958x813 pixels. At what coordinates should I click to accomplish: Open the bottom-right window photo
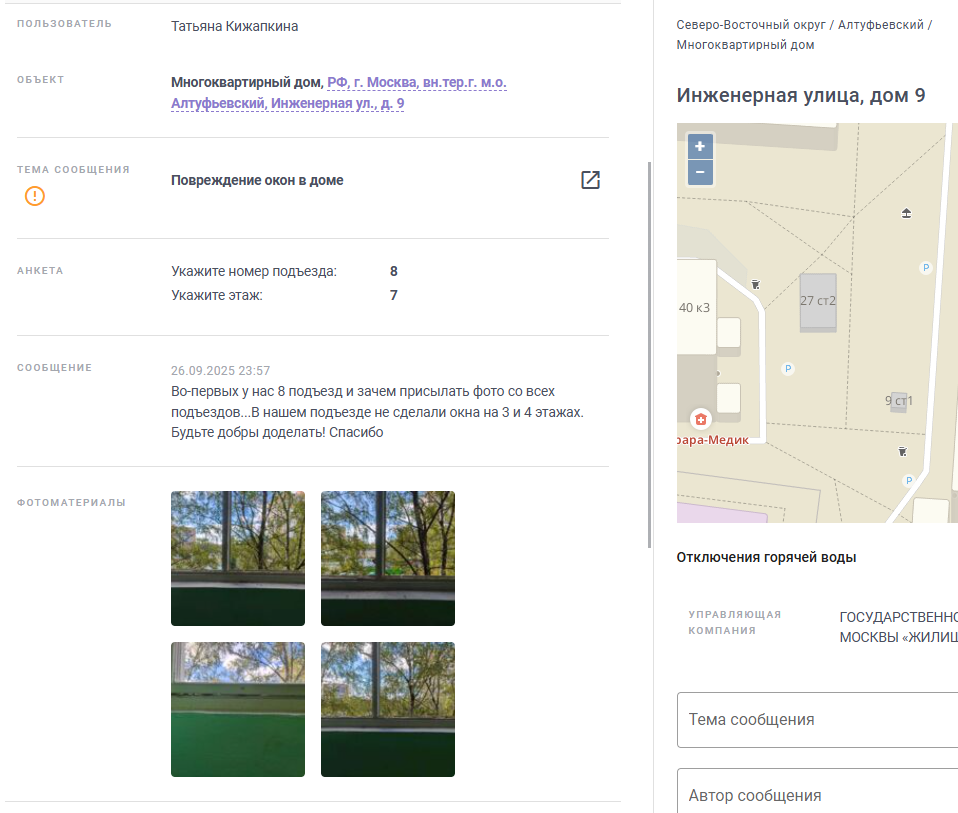coord(388,709)
